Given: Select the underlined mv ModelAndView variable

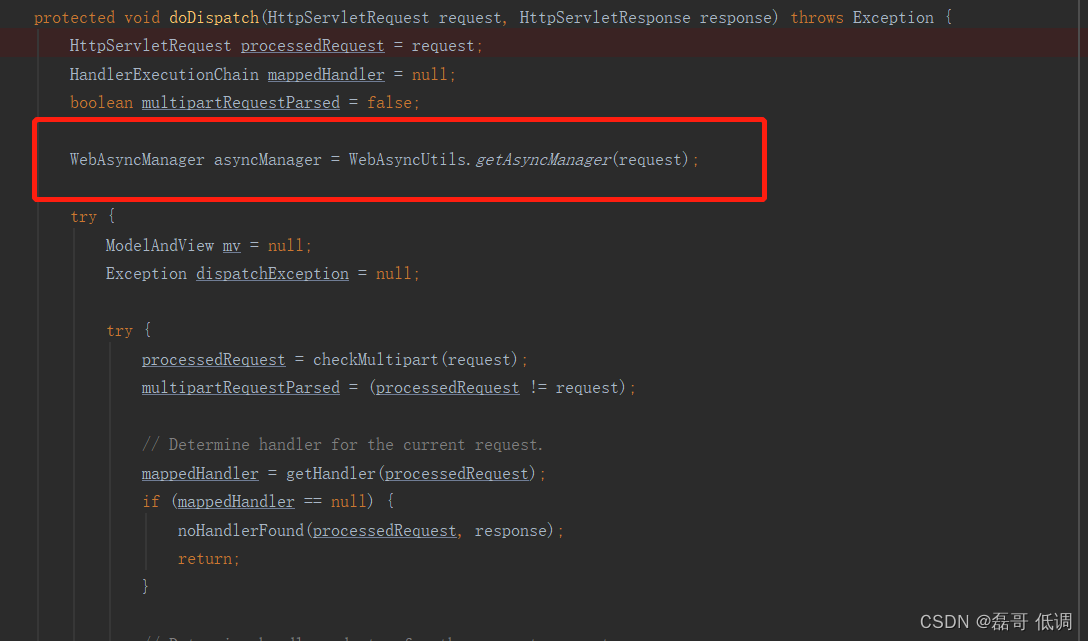Looking at the screenshot, I should click(x=231, y=245).
